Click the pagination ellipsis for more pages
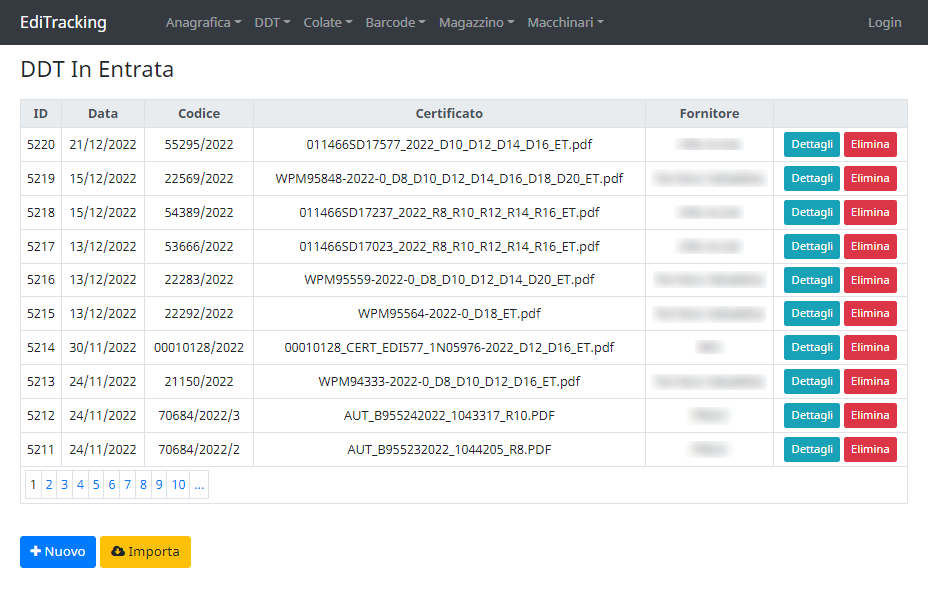Image resolution: width=928 pixels, height=598 pixels. 200,485
